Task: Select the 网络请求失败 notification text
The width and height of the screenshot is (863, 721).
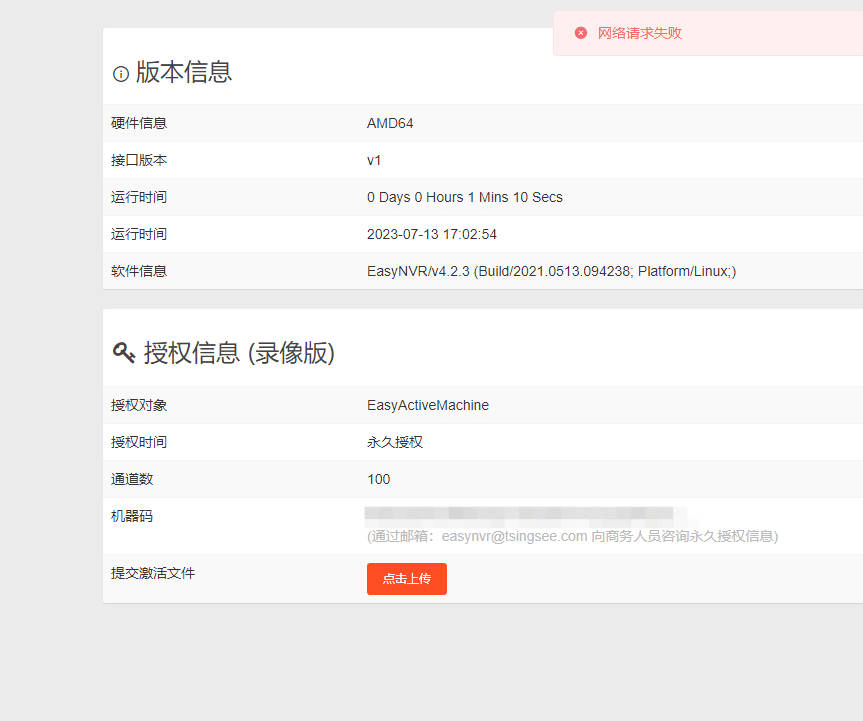Action: coord(640,33)
